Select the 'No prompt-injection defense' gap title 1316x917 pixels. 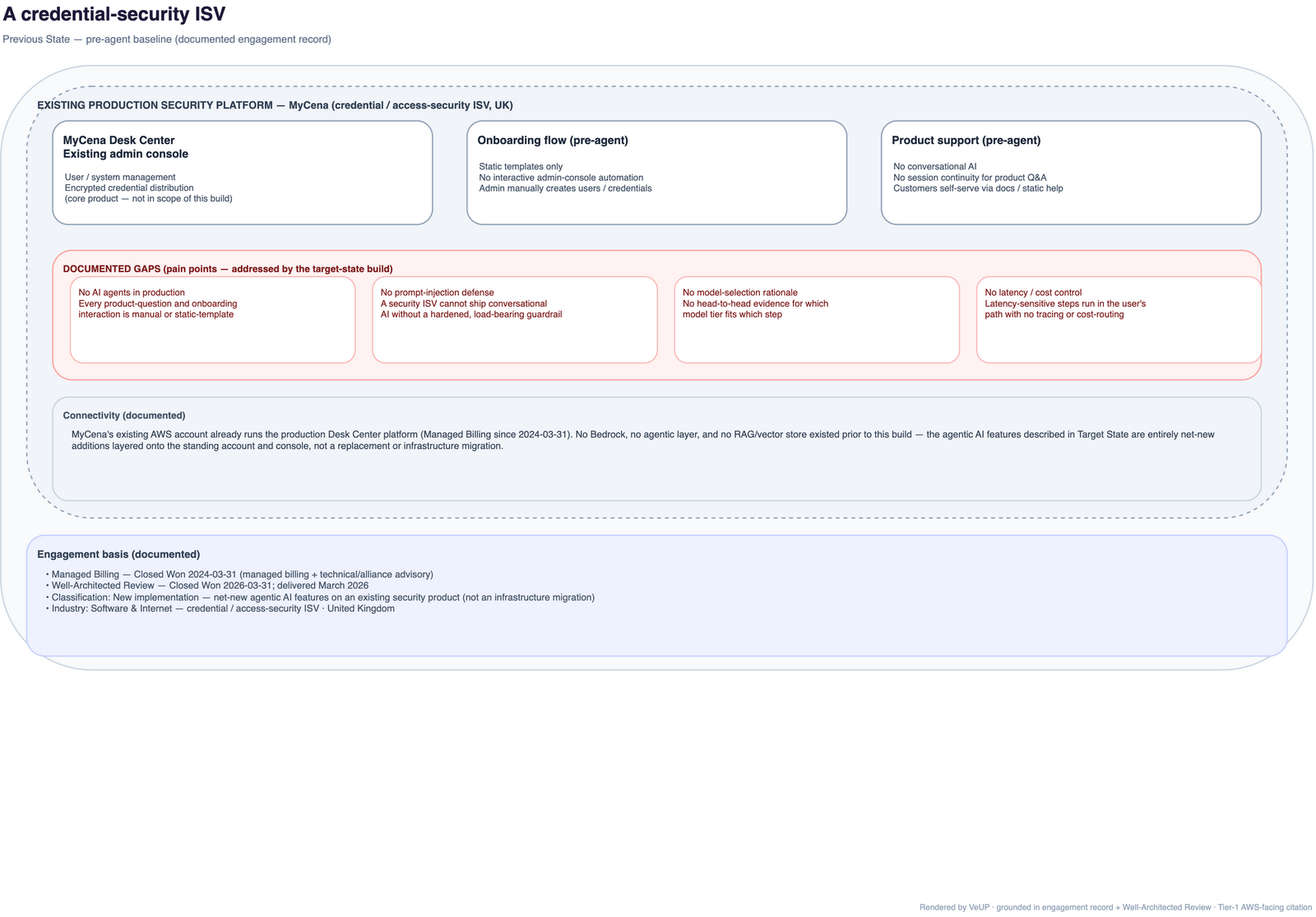(438, 293)
